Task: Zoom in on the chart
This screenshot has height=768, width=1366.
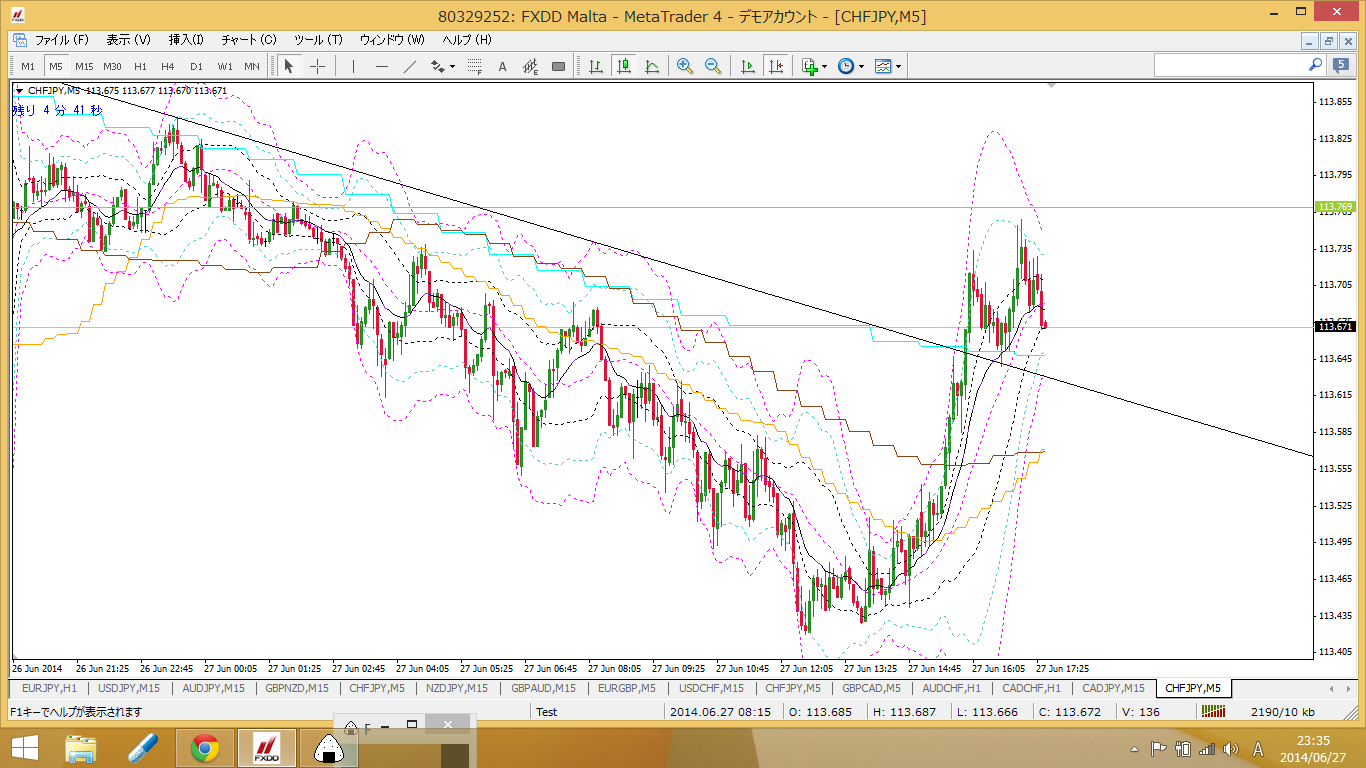Action: [x=685, y=66]
